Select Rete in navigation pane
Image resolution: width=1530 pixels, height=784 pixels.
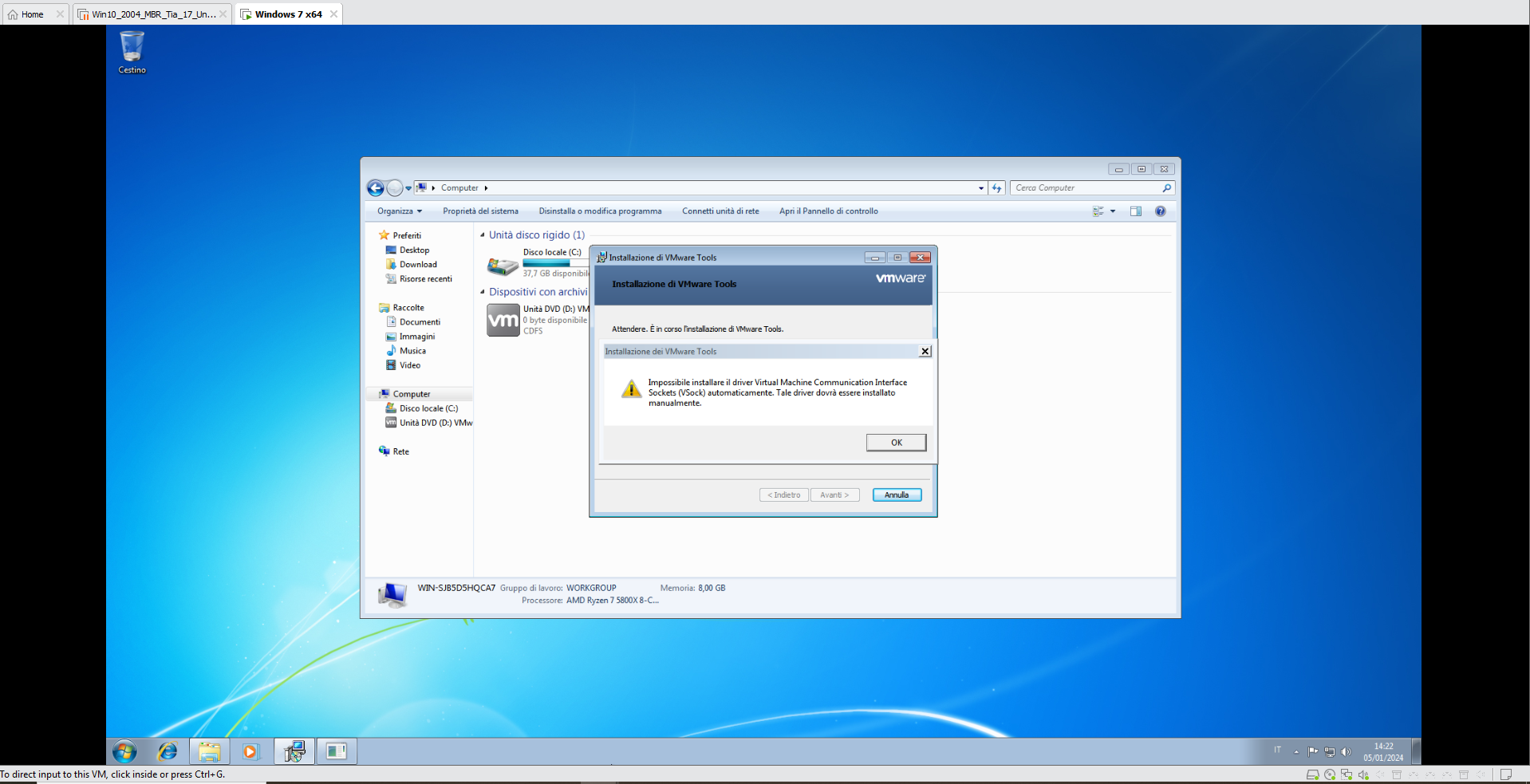pyautogui.click(x=394, y=451)
